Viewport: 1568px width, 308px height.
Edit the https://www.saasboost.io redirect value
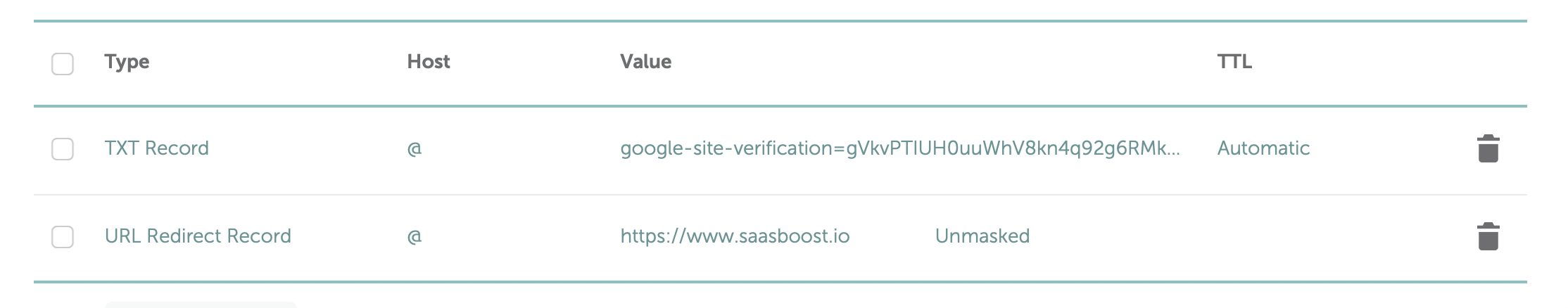click(735, 236)
